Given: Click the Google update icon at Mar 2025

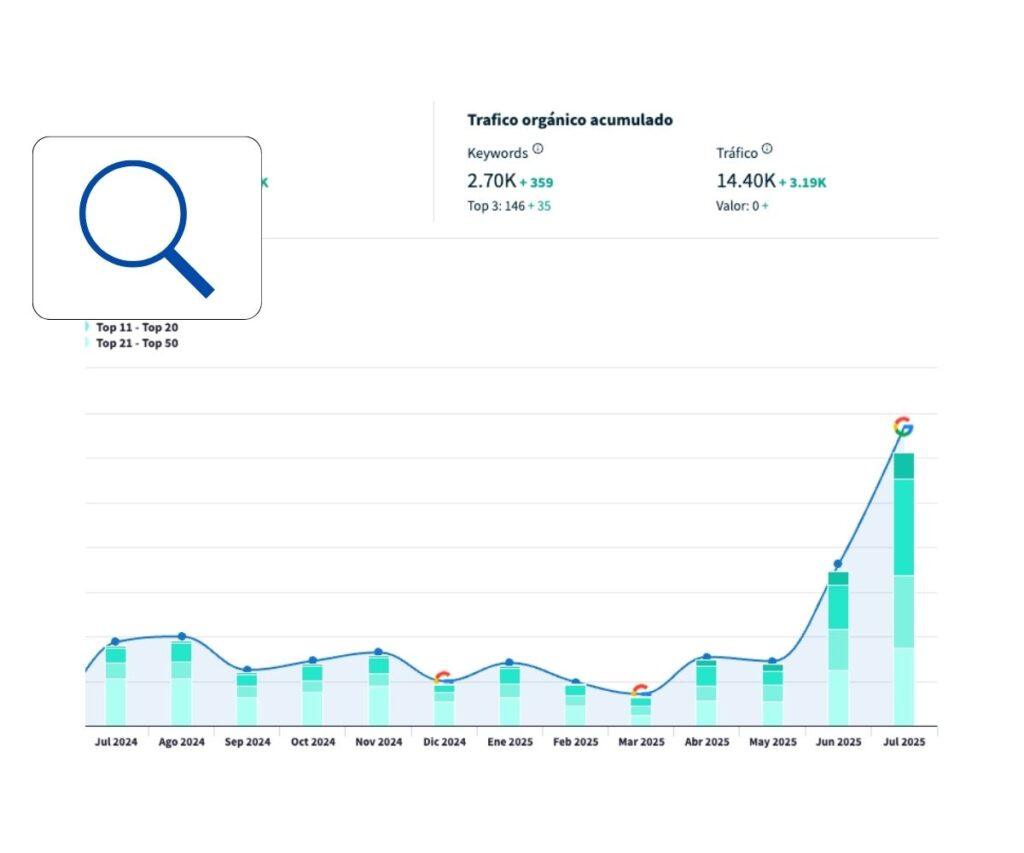Looking at the screenshot, I should tap(640, 690).
